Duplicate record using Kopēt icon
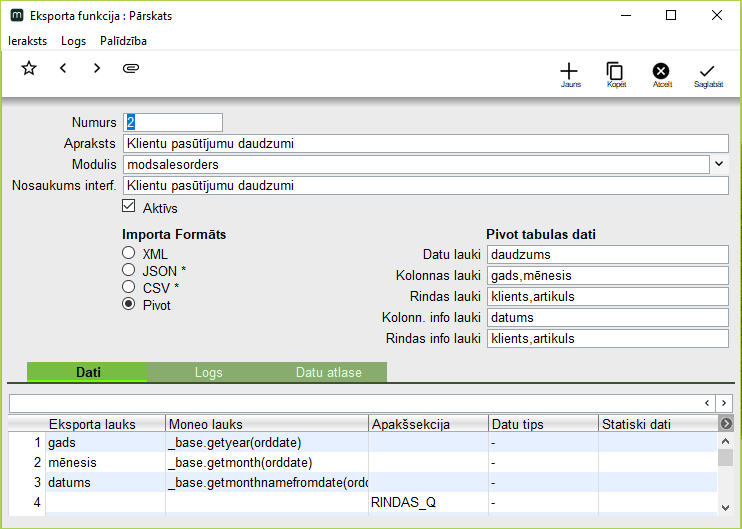The width and height of the screenshot is (742, 529). pos(615,72)
